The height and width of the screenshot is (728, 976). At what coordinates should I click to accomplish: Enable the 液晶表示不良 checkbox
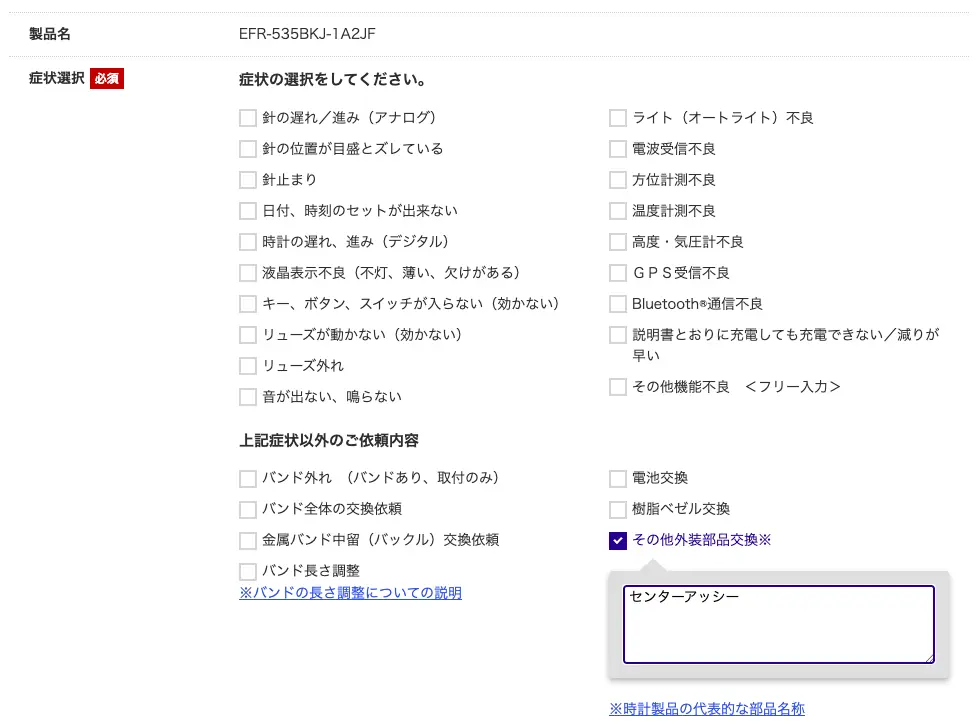(248, 273)
